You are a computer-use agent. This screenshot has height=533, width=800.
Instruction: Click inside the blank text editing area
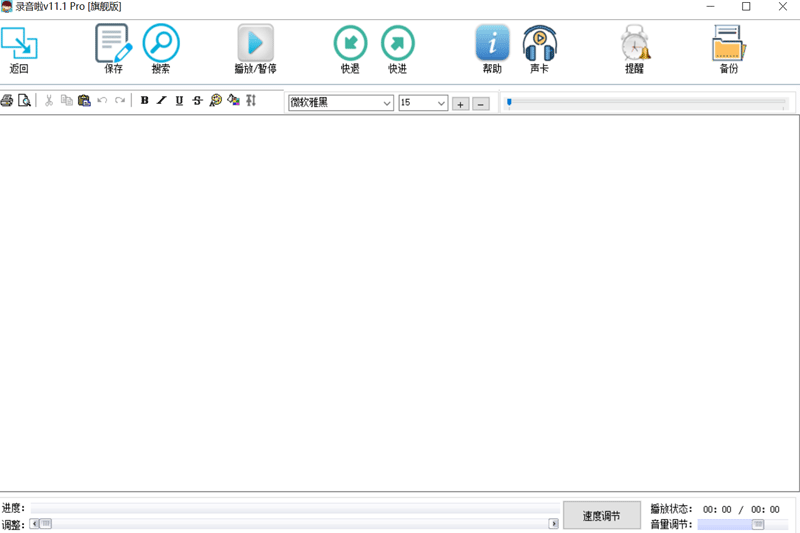(x=400, y=300)
